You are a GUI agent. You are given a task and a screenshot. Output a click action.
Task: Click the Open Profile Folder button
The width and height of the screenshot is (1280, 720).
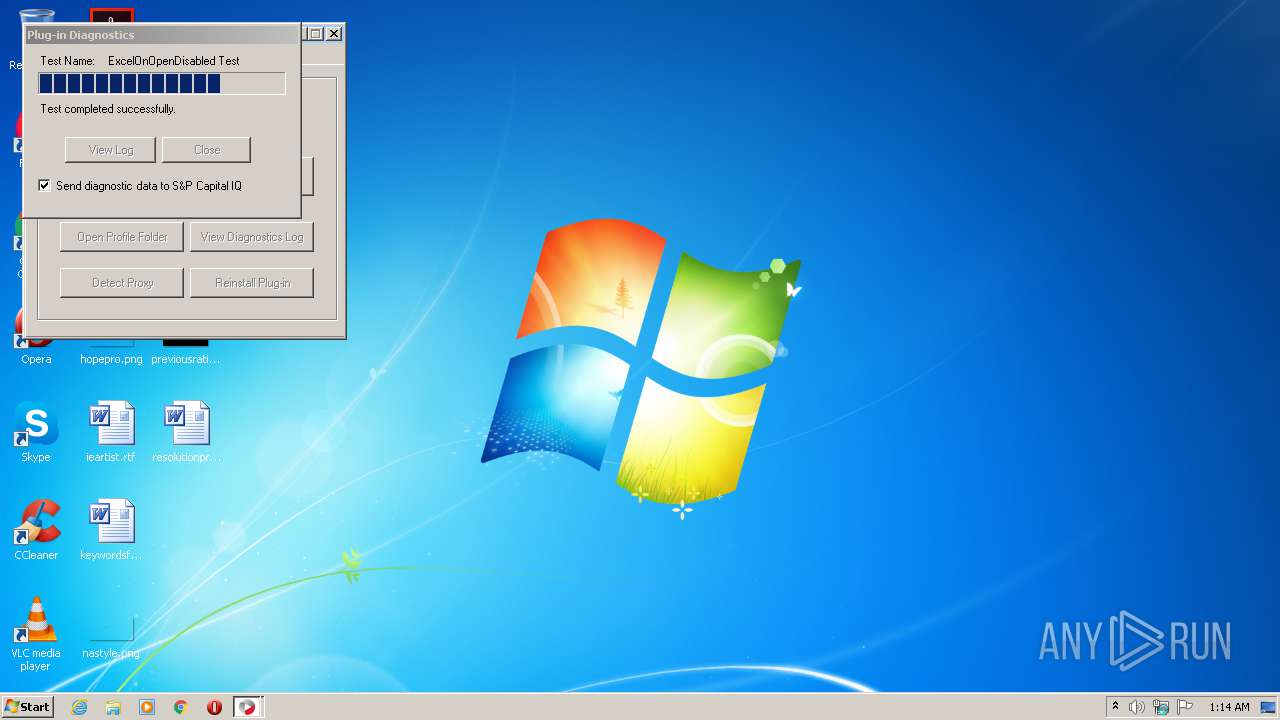pyautogui.click(x=122, y=237)
